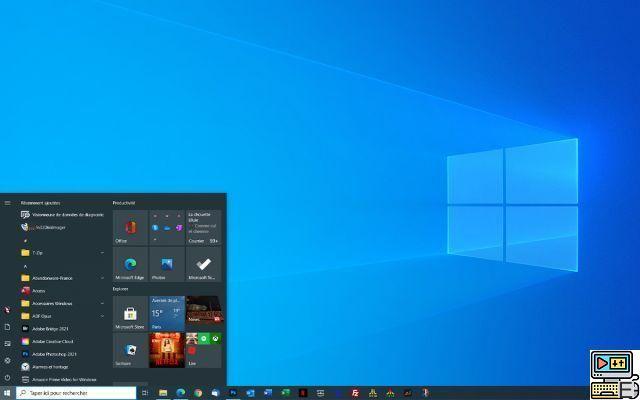Open Outlook from taskbar
Screen dimensions: 640x400
tap(251, 393)
